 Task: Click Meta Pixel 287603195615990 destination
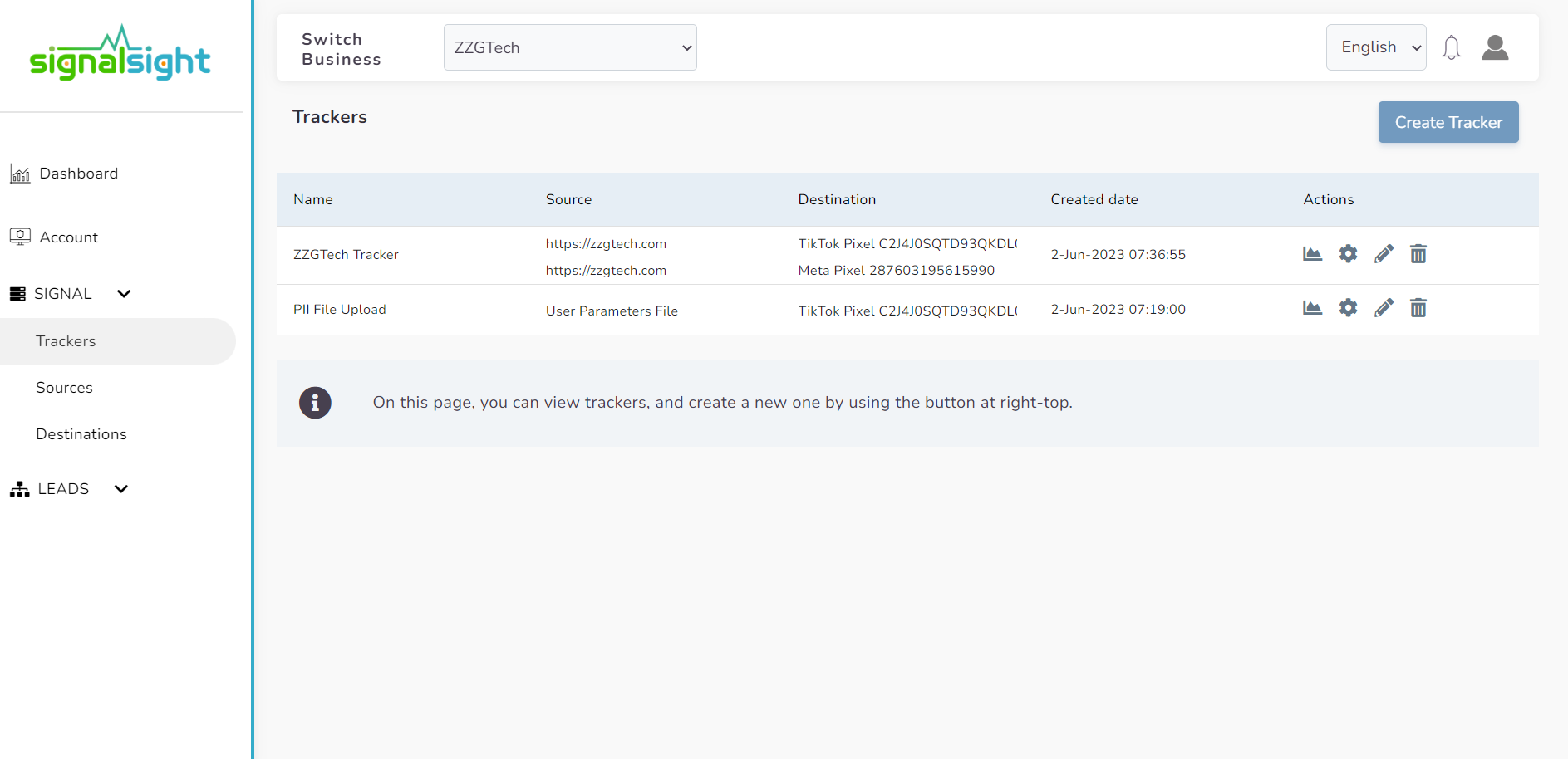pos(897,271)
